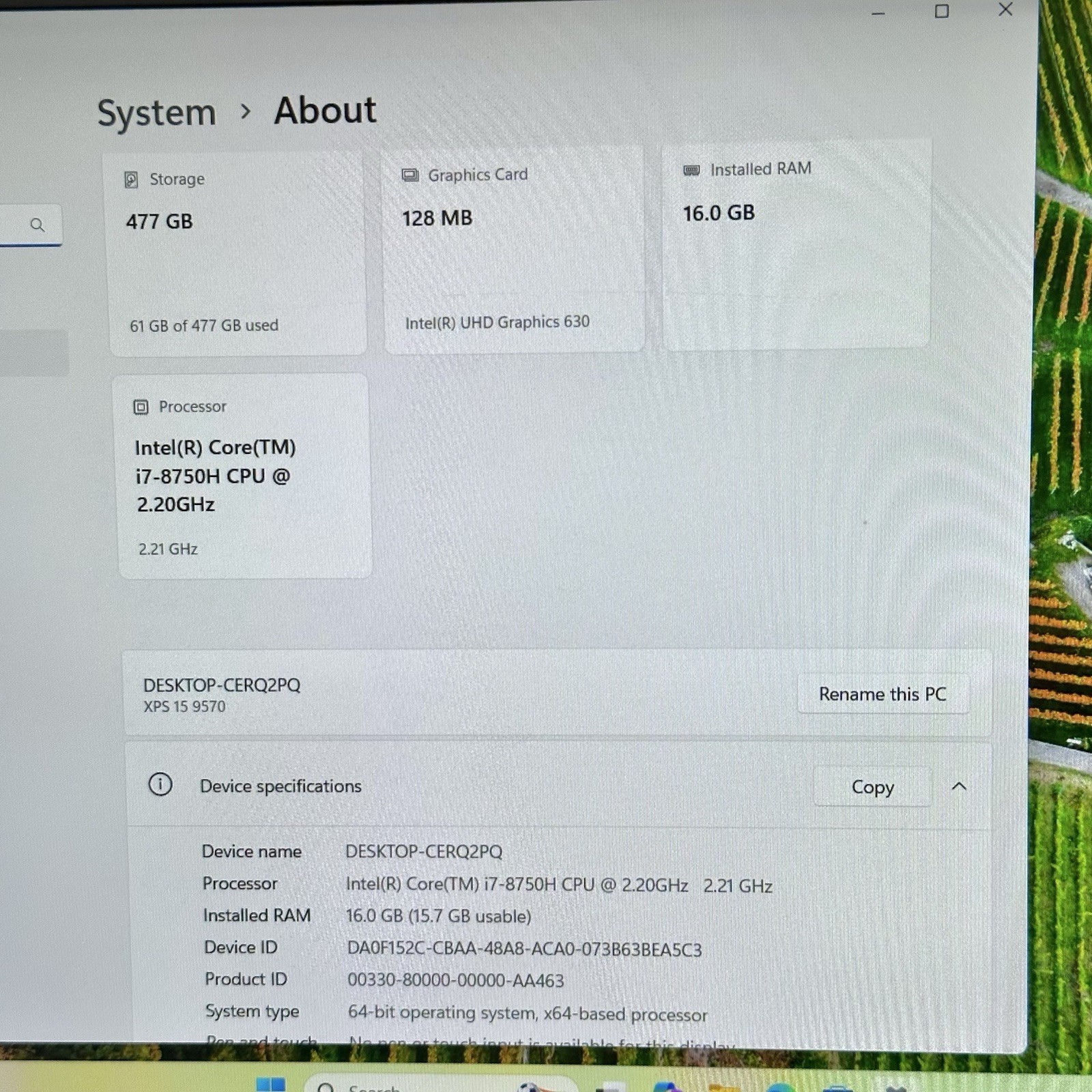
Task: Close the Settings window
Action: point(1005,9)
